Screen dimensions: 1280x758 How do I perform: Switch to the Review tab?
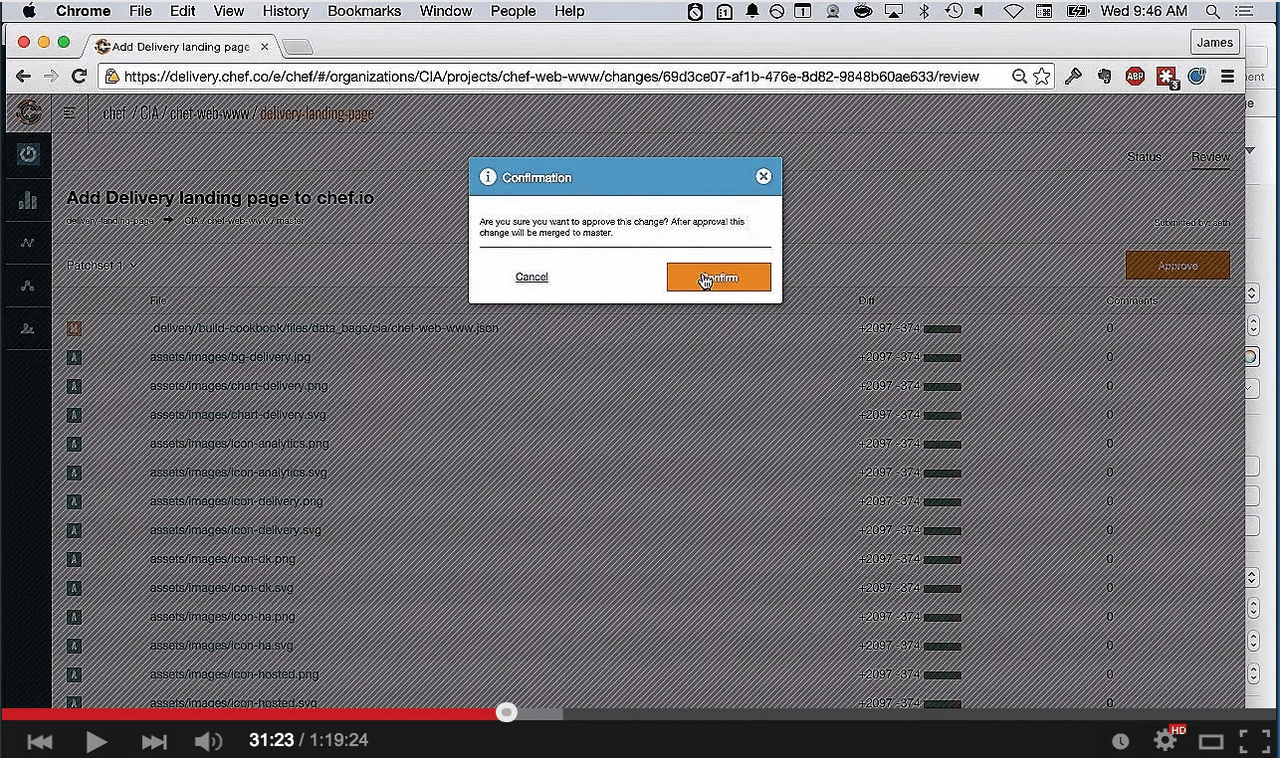1210,157
